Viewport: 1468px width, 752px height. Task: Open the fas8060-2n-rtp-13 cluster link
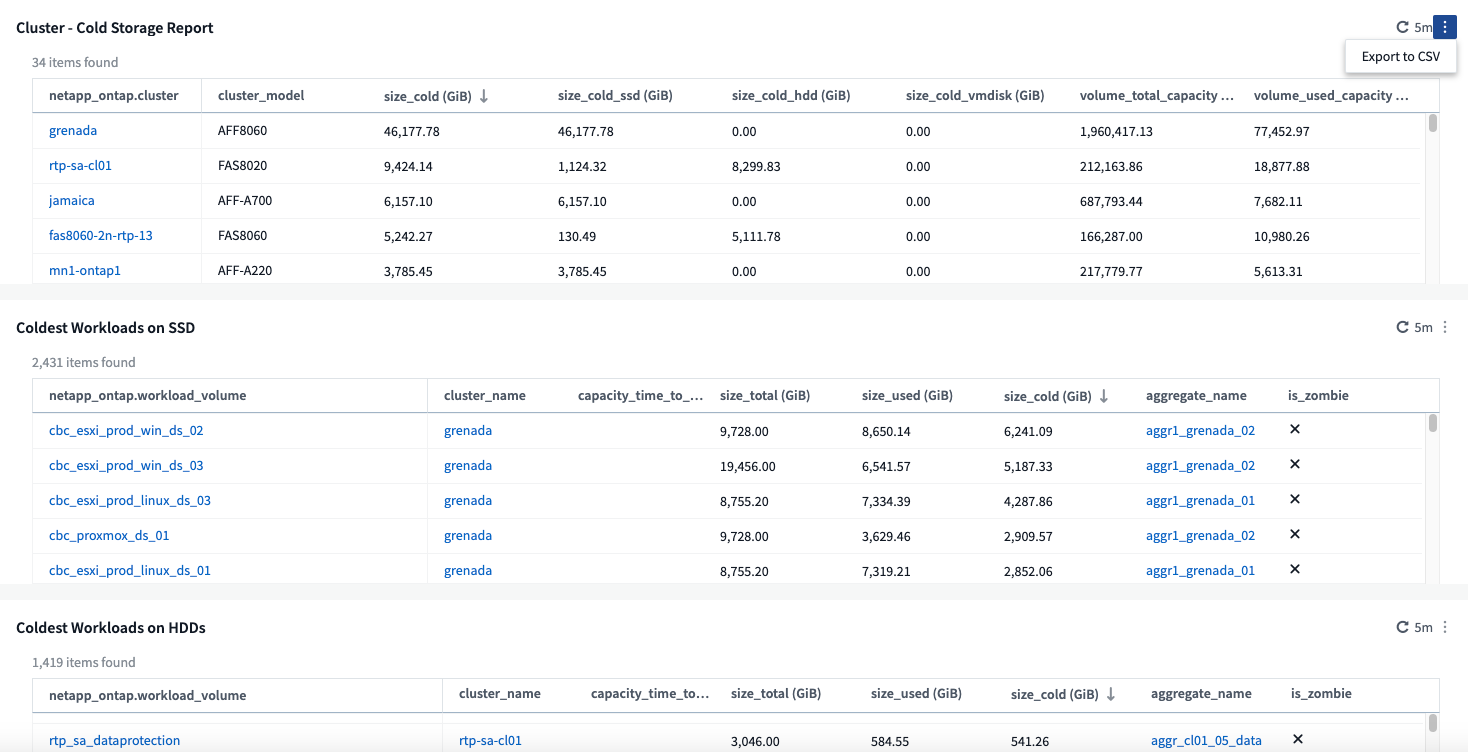(100, 236)
